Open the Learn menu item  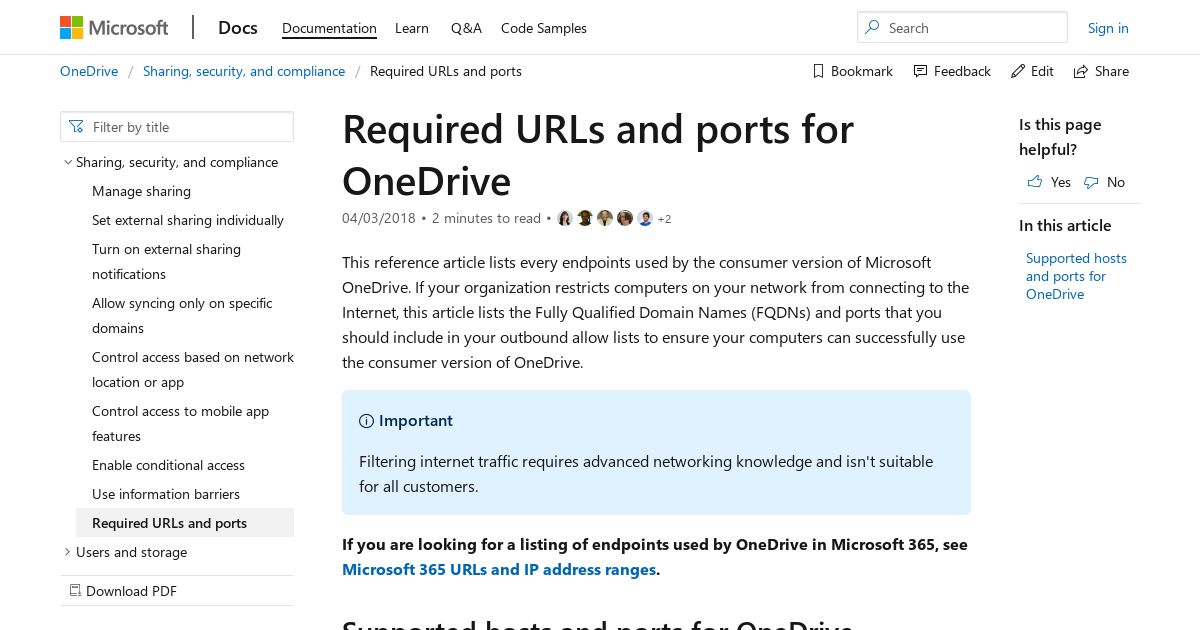click(x=412, y=28)
